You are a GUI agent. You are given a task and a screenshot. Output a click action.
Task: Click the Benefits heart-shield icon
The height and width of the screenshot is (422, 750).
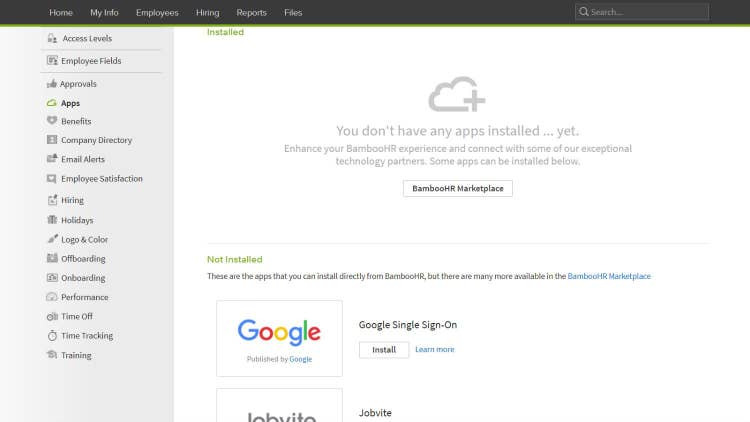tap(52, 121)
